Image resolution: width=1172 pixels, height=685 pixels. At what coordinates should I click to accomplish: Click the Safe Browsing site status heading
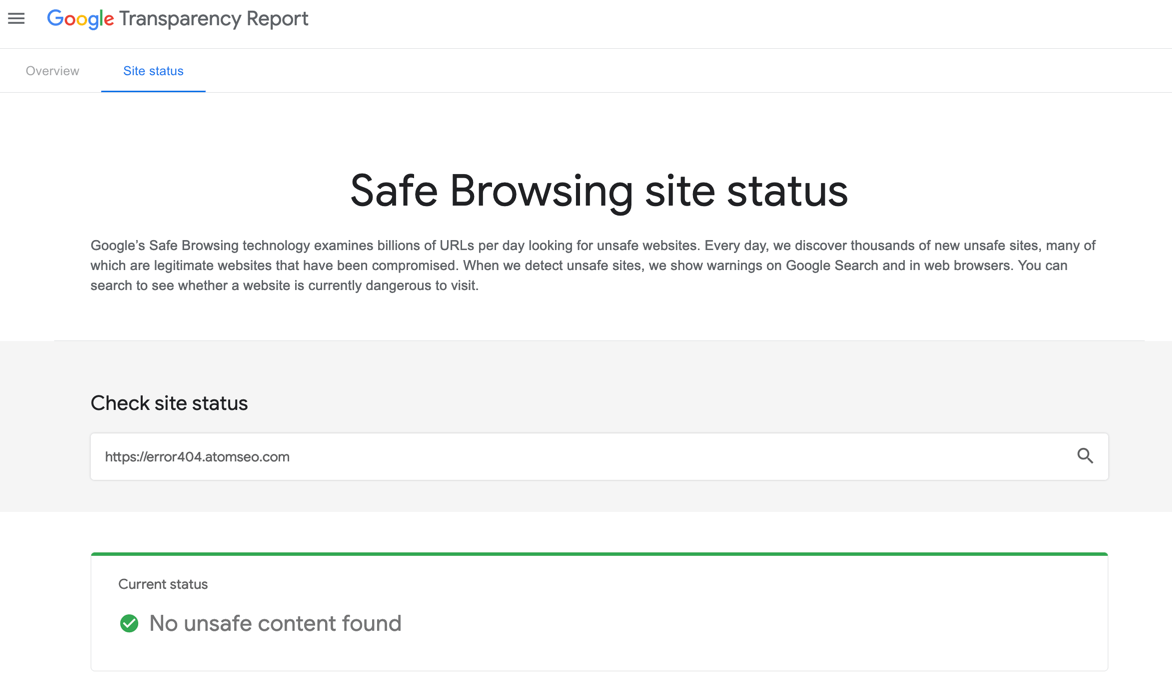click(599, 190)
